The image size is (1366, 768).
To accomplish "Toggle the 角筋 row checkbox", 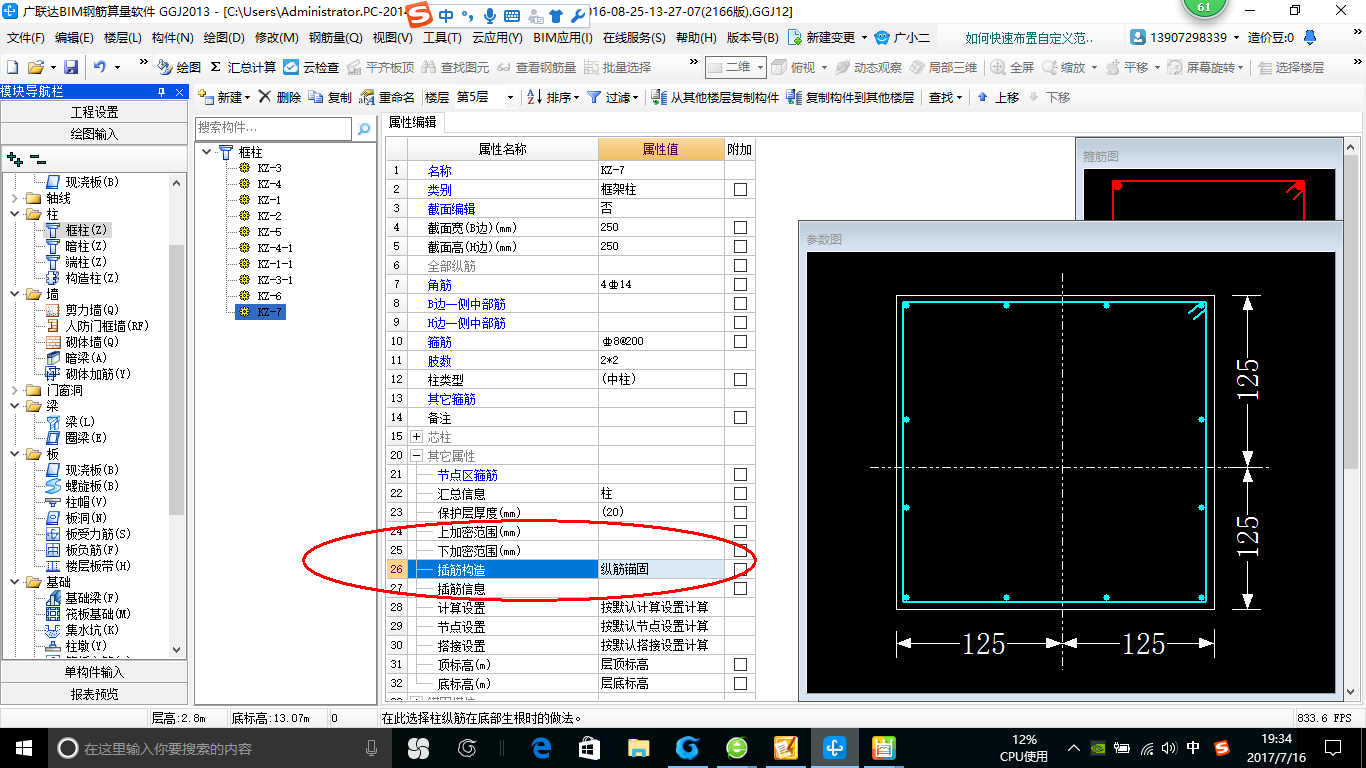I will click(x=740, y=284).
